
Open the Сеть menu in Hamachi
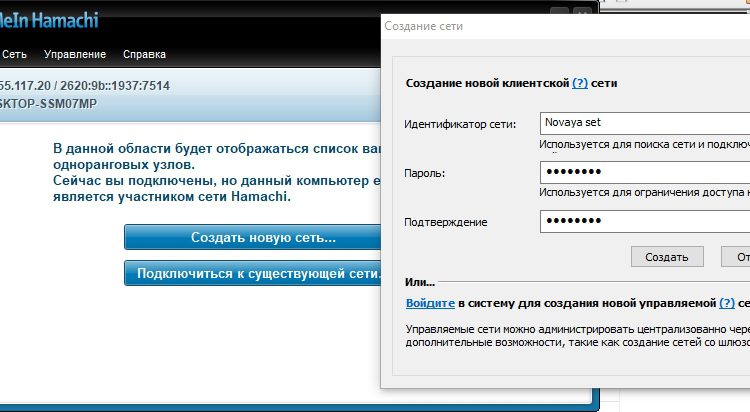point(14,55)
